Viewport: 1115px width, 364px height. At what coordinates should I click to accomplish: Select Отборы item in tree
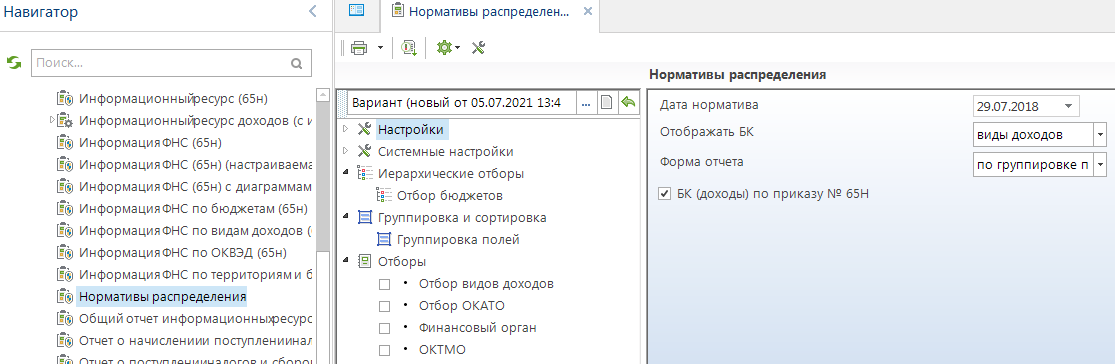click(402, 262)
